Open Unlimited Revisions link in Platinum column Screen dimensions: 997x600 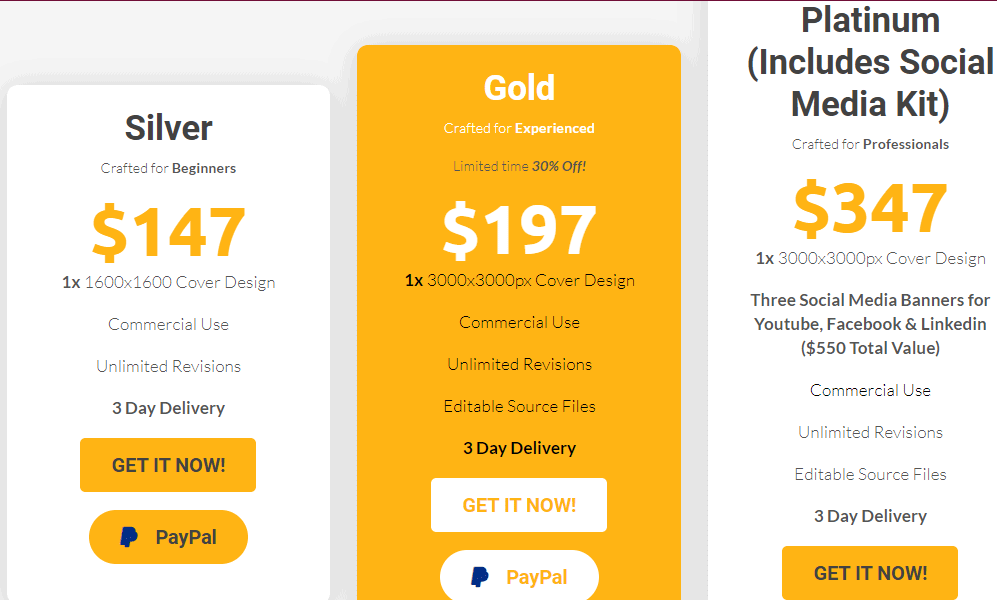tap(870, 432)
